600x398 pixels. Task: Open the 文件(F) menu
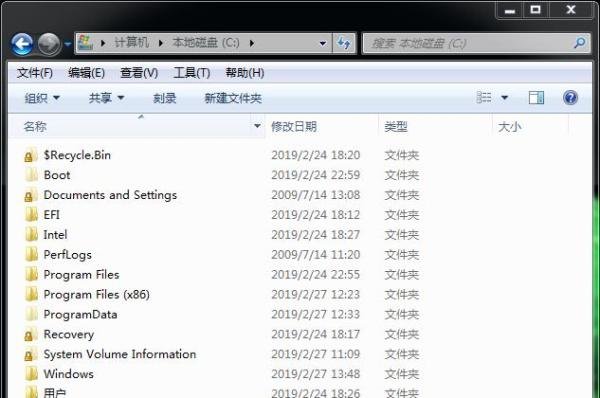pos(34,72)
